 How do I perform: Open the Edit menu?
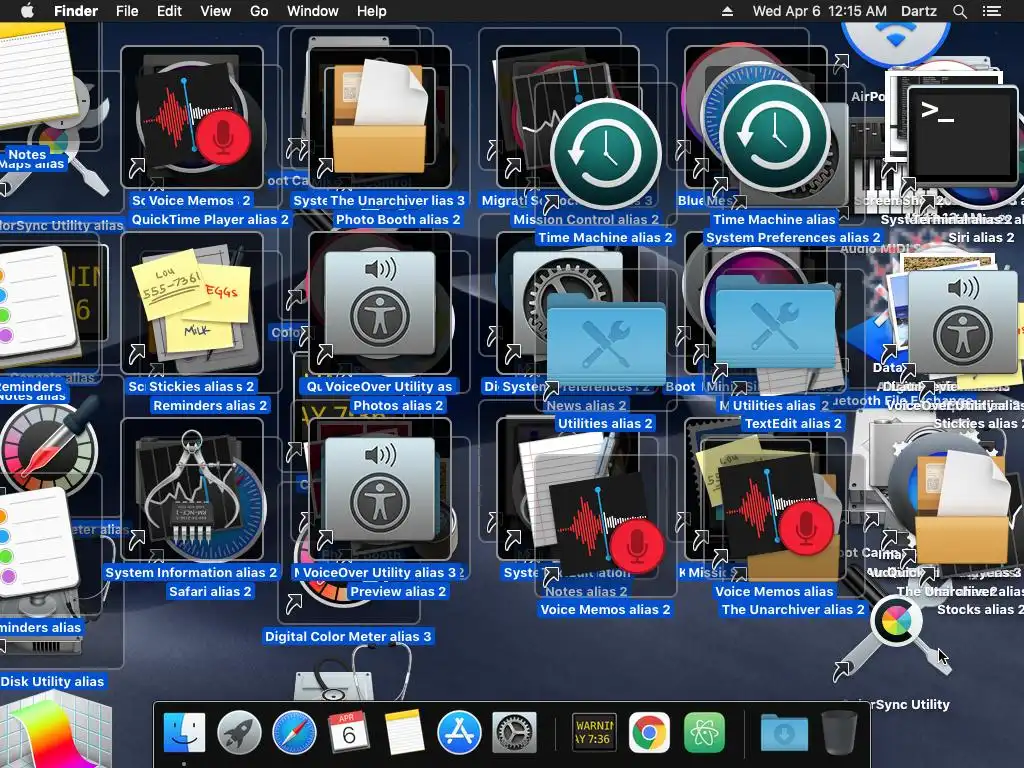(169, 11)
